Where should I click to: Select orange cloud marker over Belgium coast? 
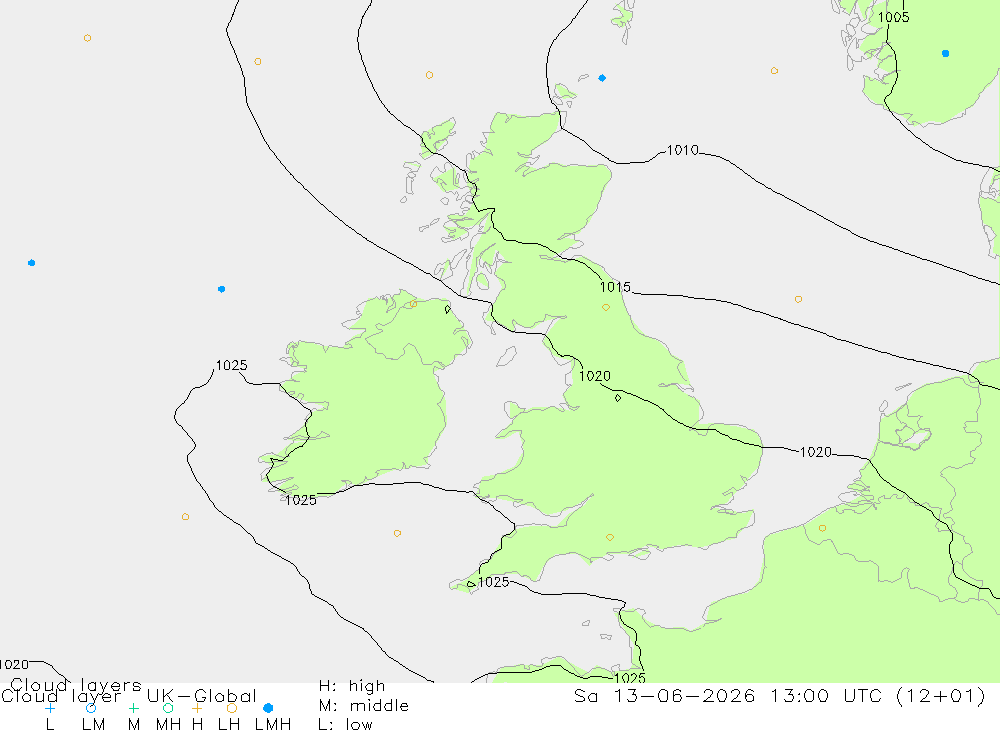(822, 528)
